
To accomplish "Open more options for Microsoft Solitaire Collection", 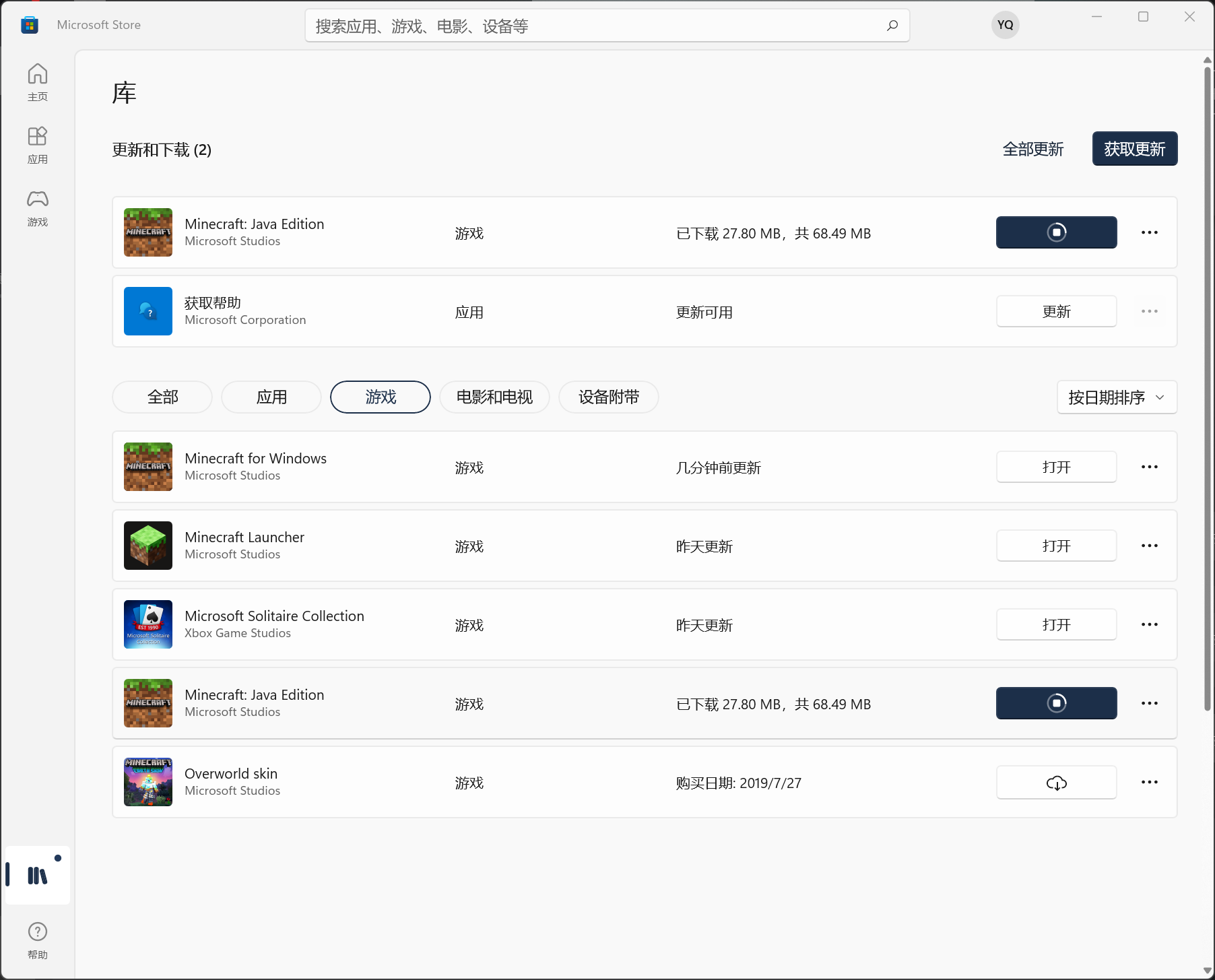I will tap(1150, 624).
